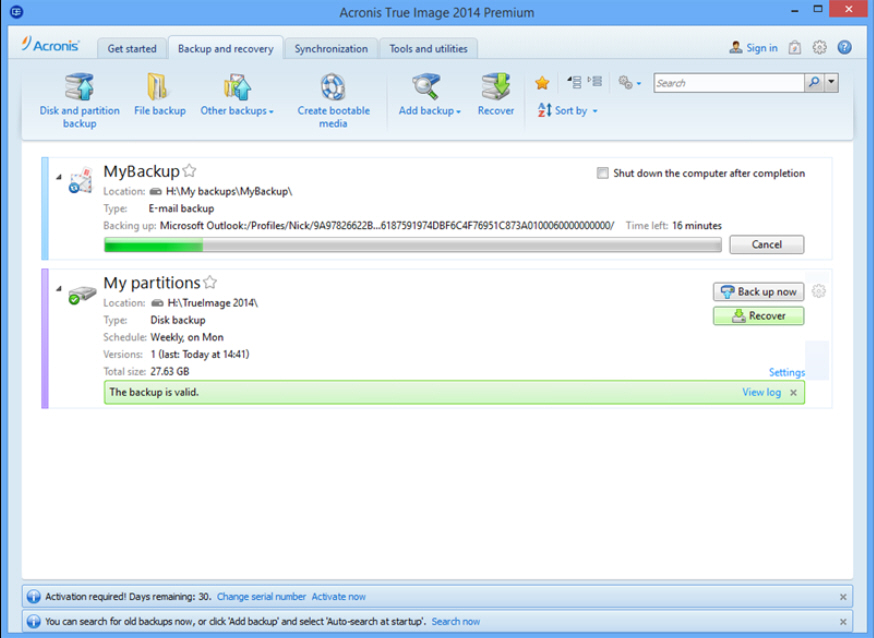Viewport: 874px width, 638px height.
Task: Close the activation required notice
Action: (x=843, y=597)
